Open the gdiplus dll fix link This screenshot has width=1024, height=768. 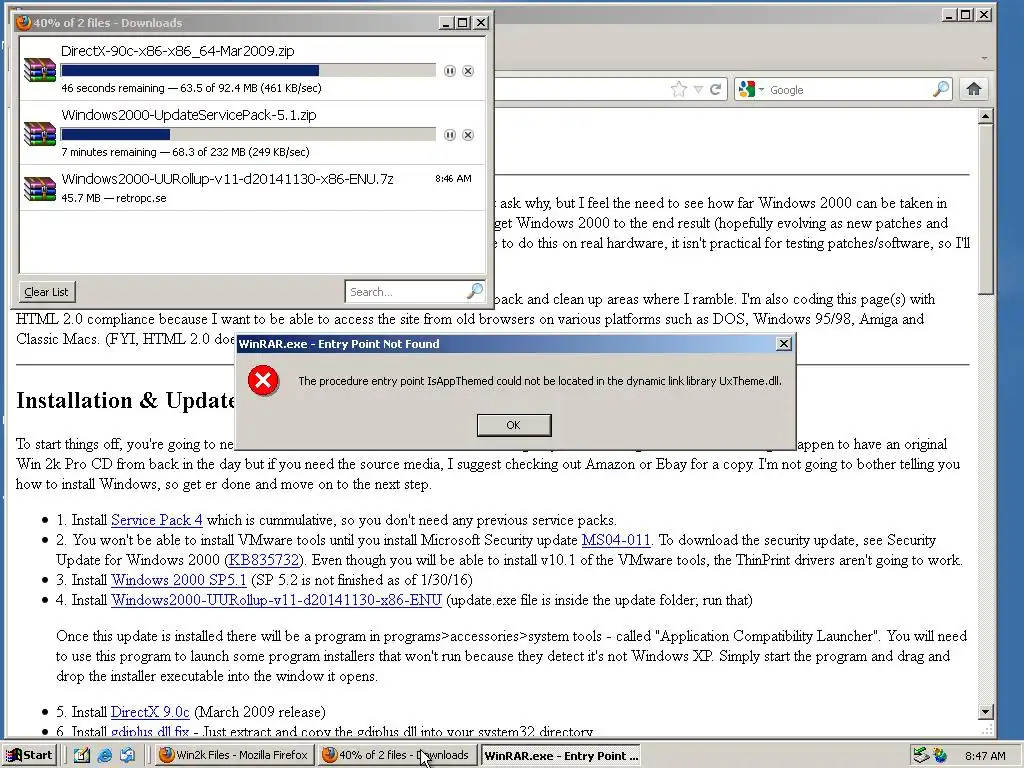pos(150,732)
